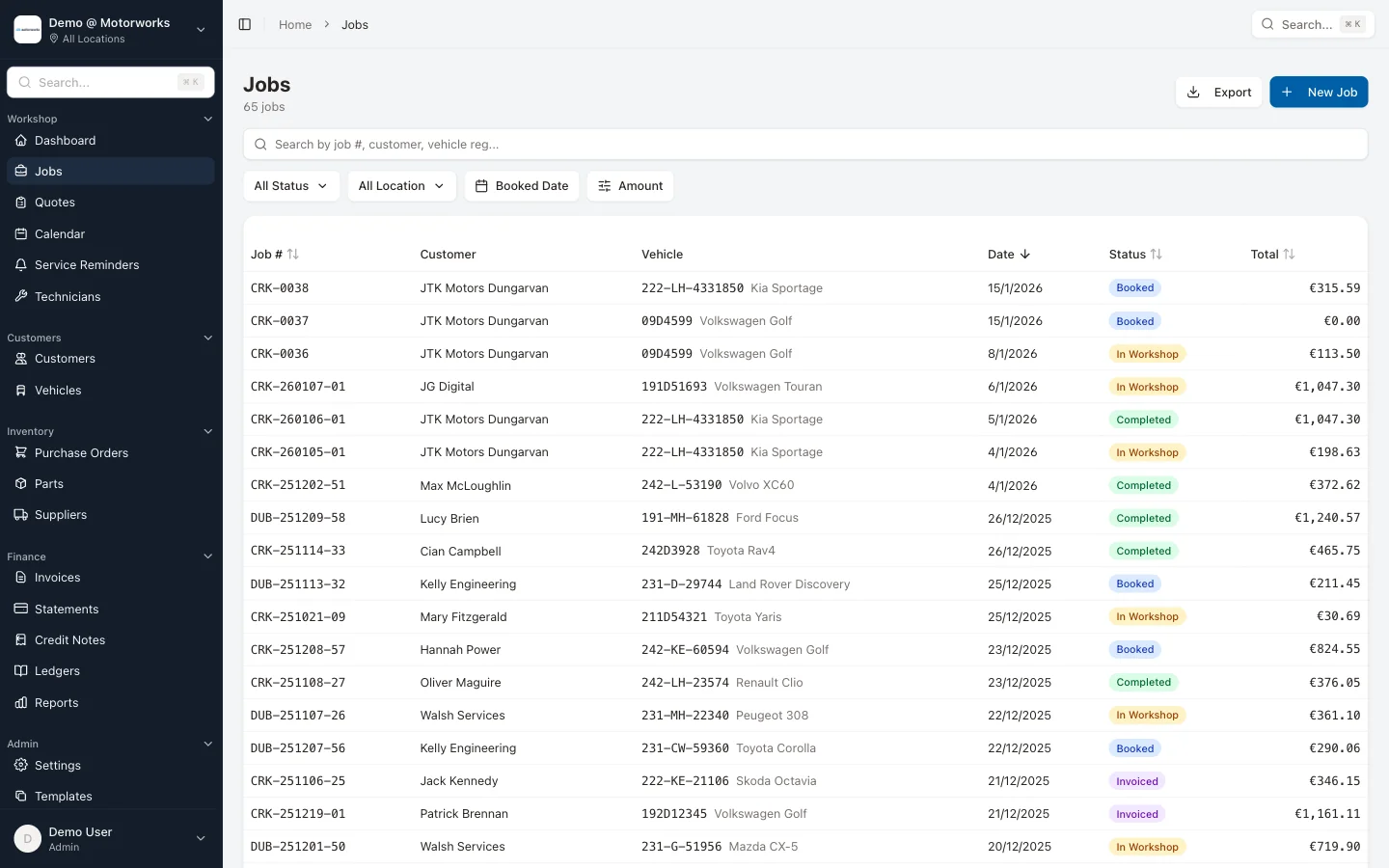Viewport: 1389px width, 868px height.
Task: Click the Export button
Action: coord(1218,92)
